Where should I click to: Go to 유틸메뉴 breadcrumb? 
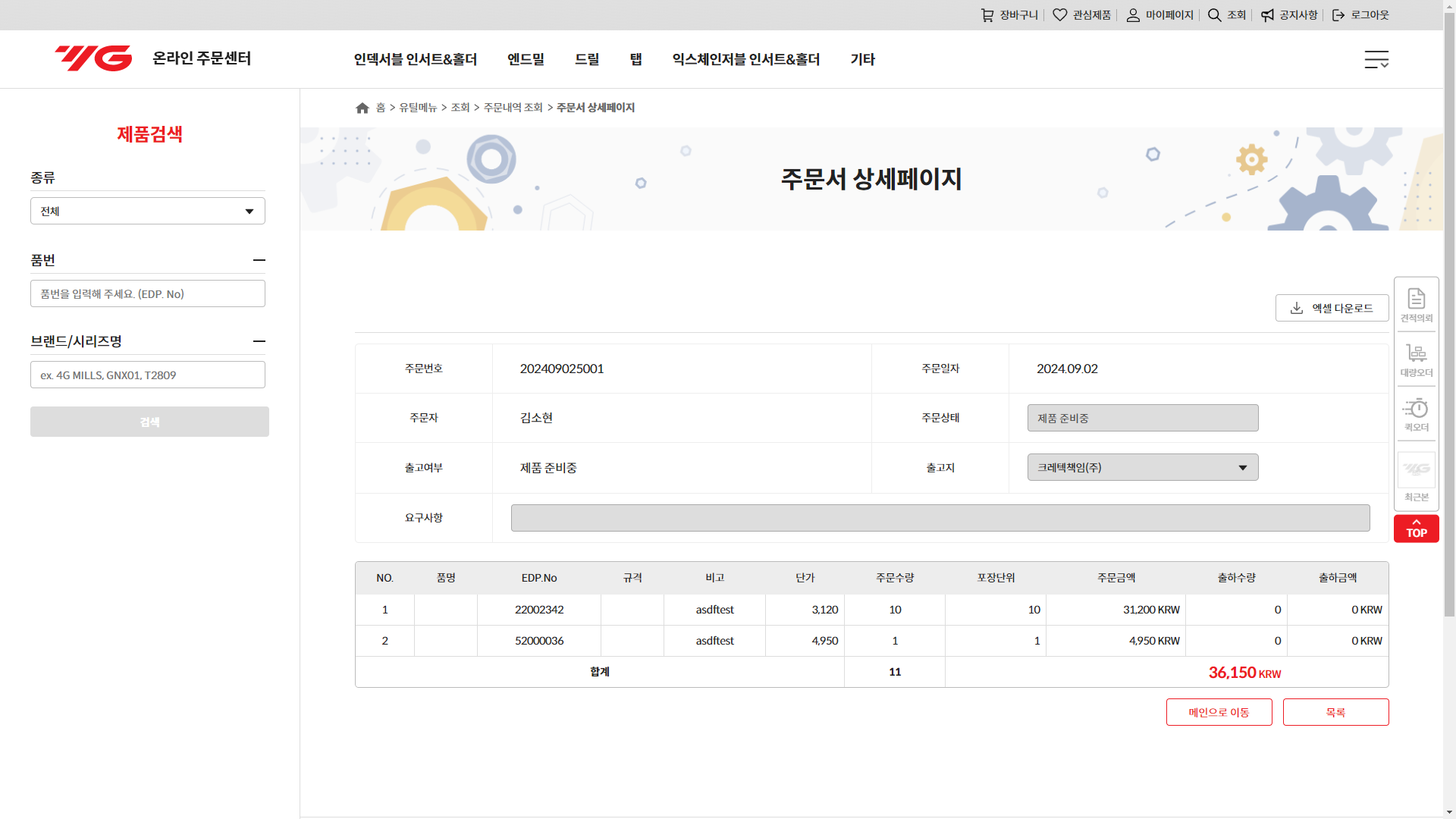[x=418, y=108]
